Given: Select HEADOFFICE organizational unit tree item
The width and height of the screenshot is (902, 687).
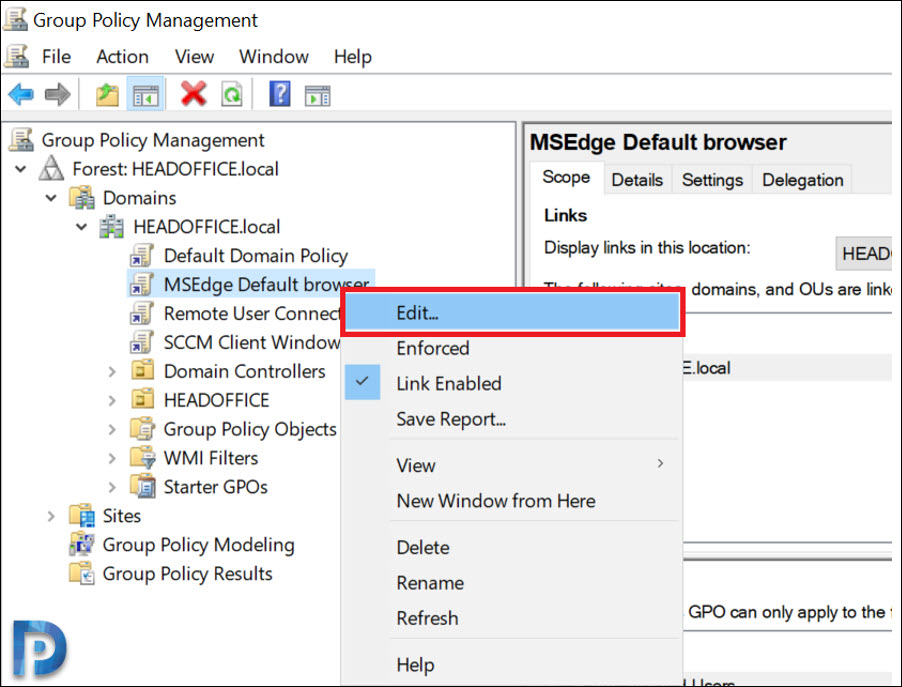Looking at the screenshot, I should pos(216,400).
